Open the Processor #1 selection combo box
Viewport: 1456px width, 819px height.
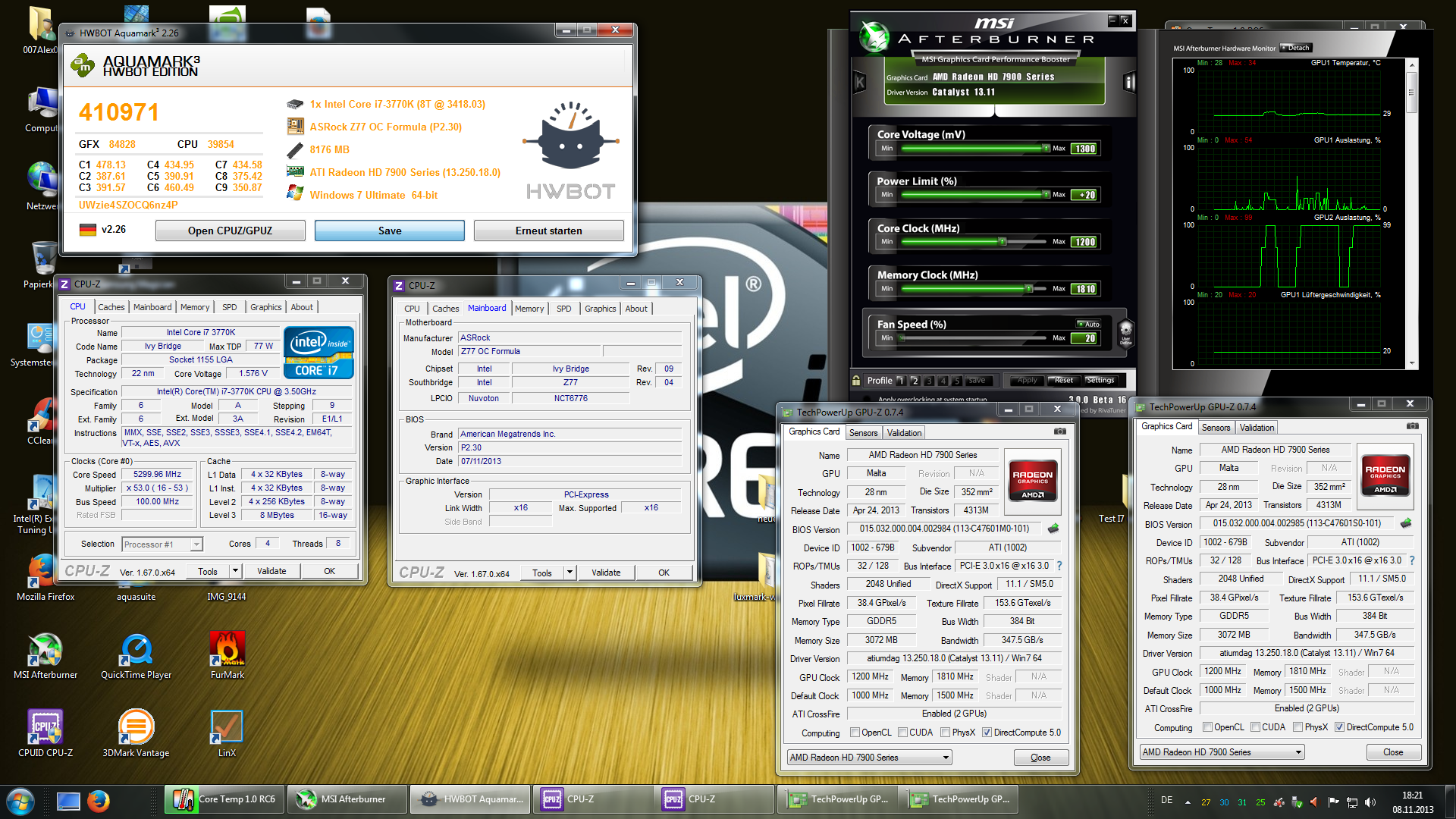pos(162,544)
